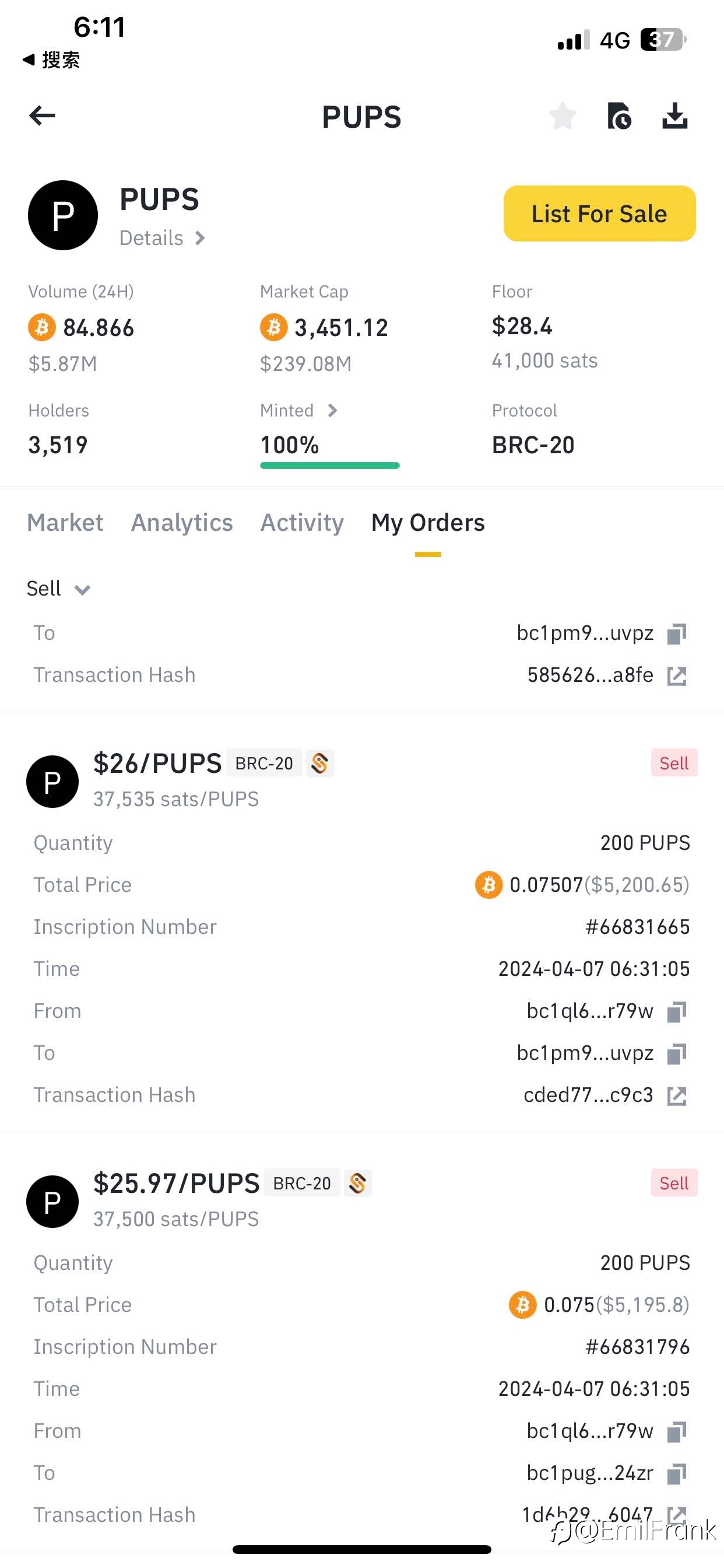724x1568 pixels.
Task: Tap the back arrow icon
Action: coord(42,115)
